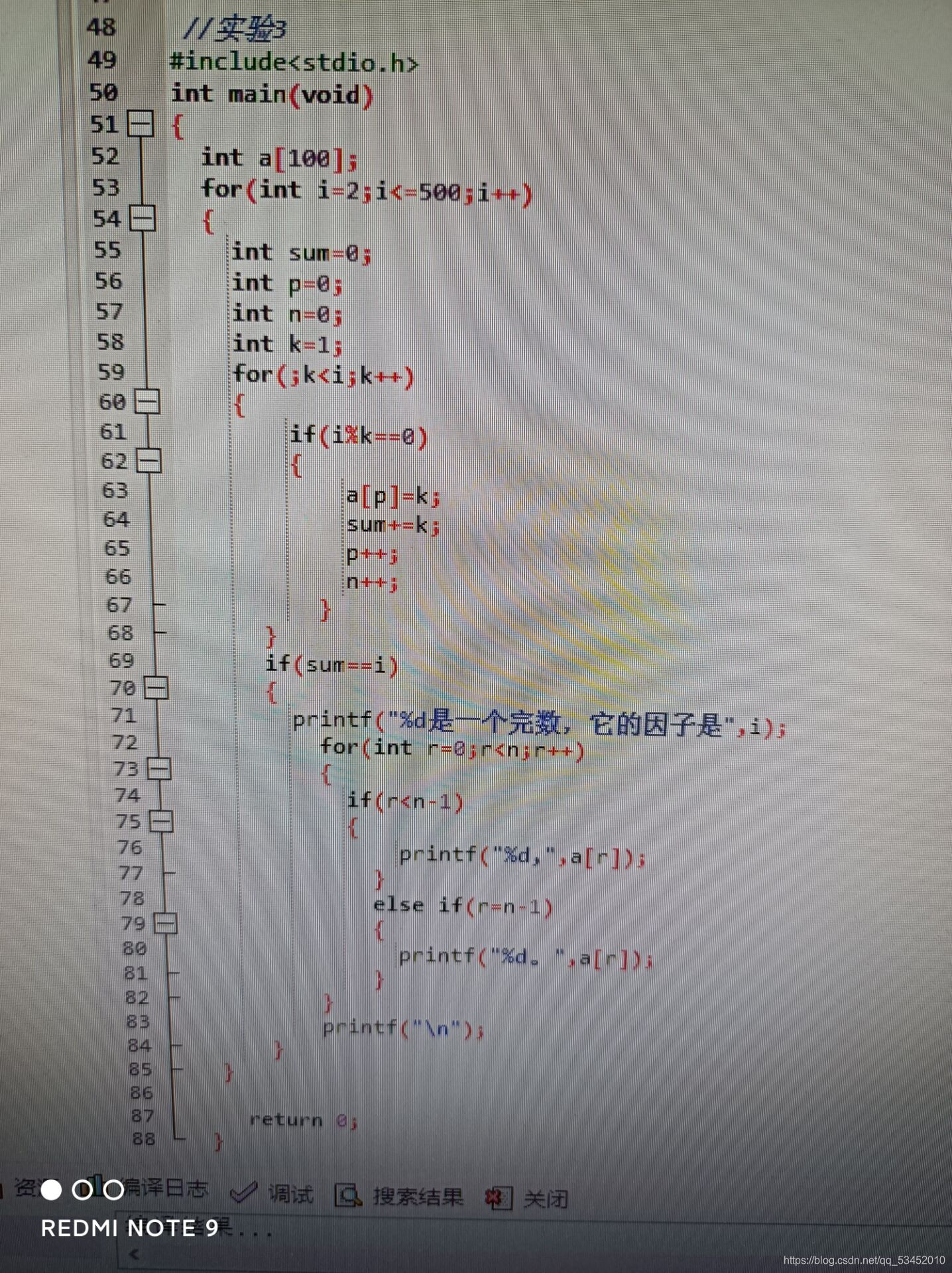
Task: Click line number 84 in the gutter
Action: [139, 1046]
